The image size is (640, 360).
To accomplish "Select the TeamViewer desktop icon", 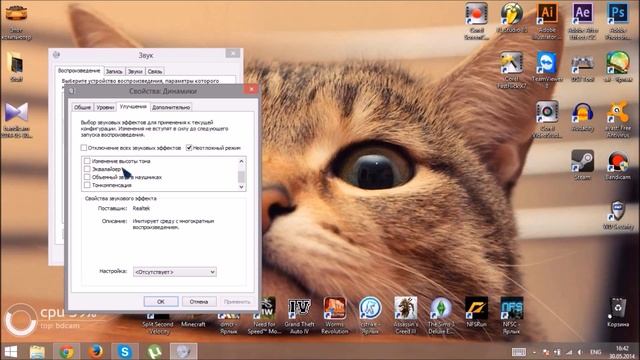I will click(547, 69).
